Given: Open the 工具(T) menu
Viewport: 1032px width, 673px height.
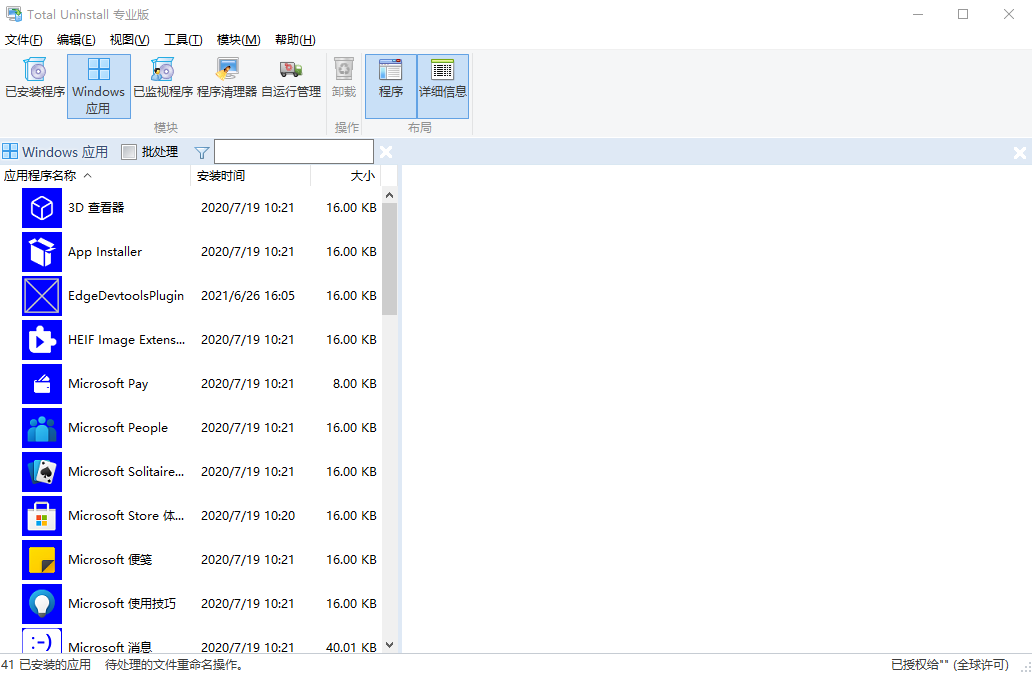Looking at the screenshot, I should pos(183,39).
